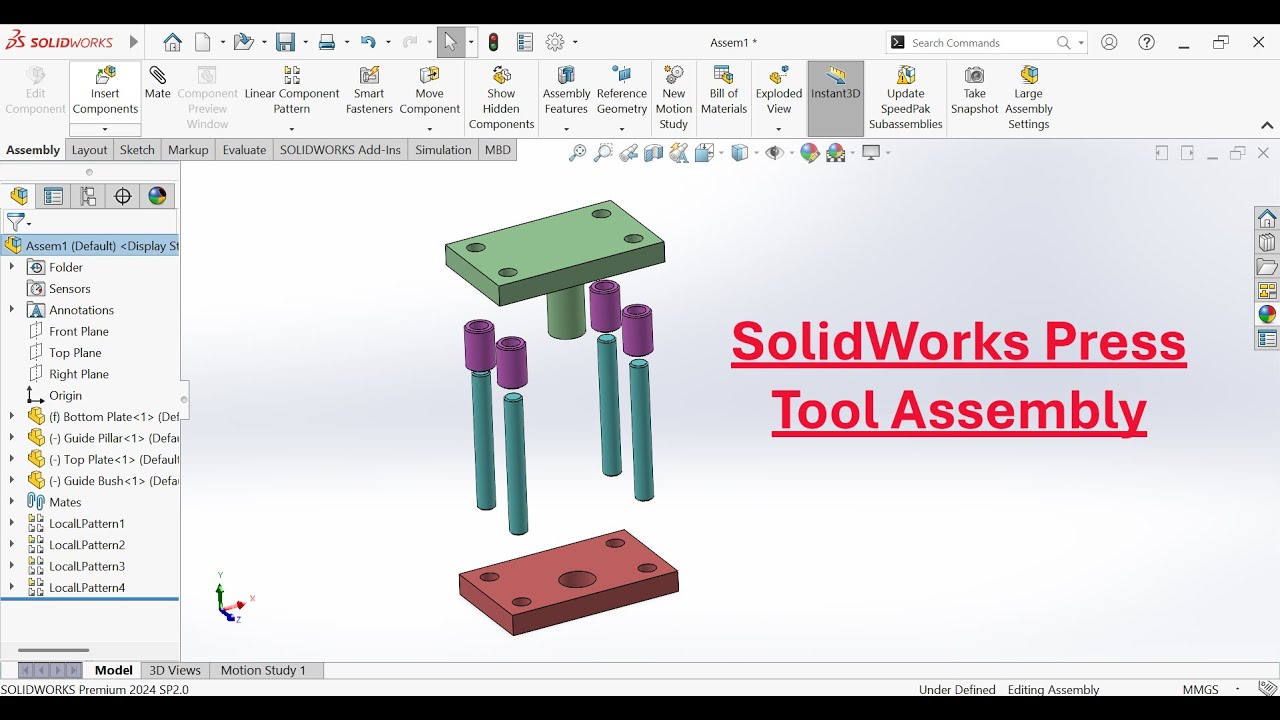
Task: Select Guide Pillar<1> in the tree
Action: tap(103, 438)
